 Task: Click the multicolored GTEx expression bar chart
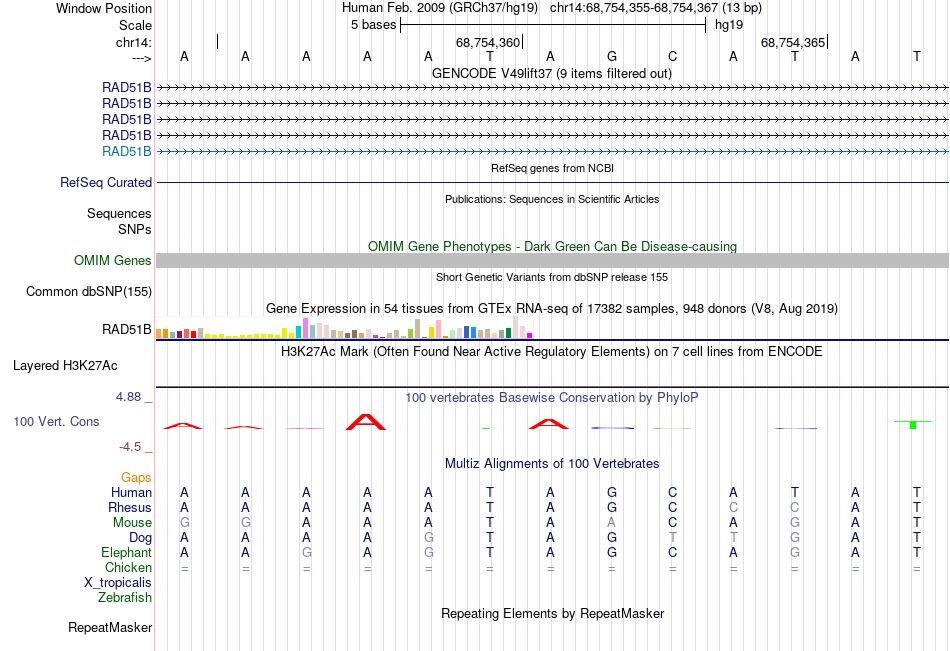344,327
